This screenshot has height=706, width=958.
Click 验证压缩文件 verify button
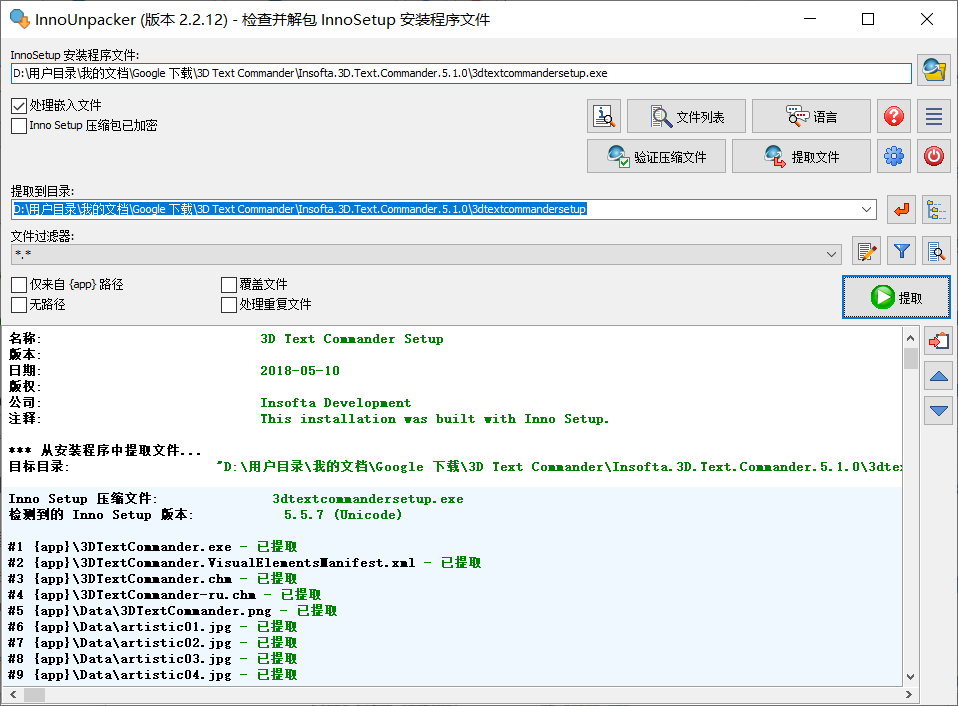656,156
